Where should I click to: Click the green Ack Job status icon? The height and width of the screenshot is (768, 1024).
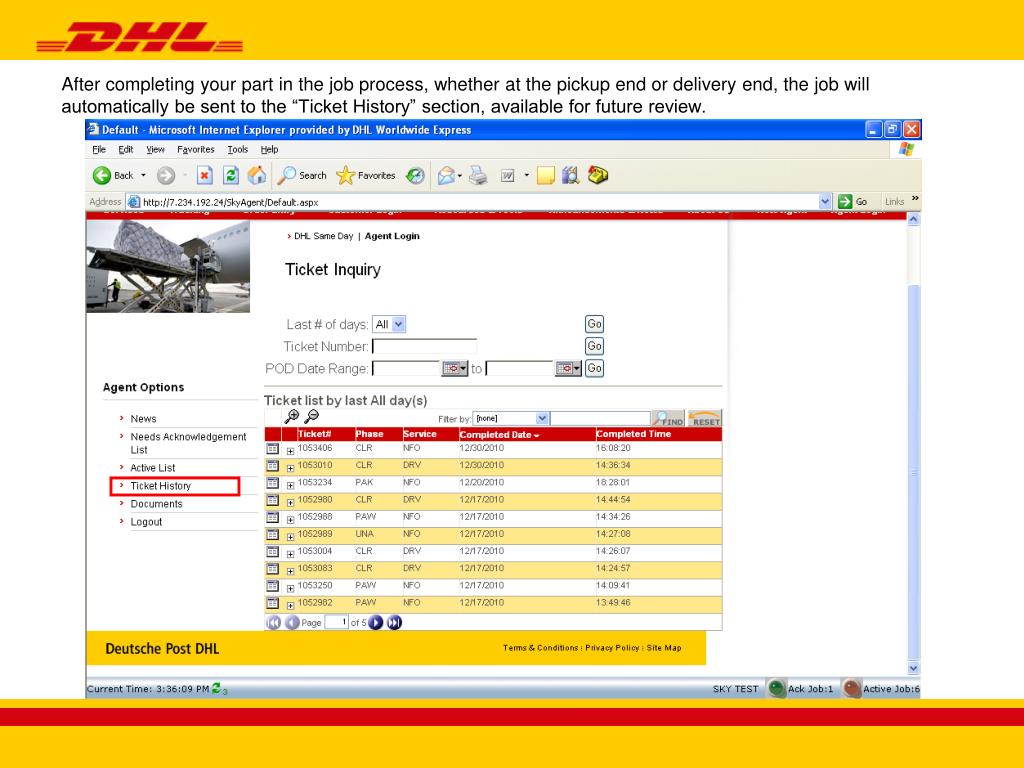(776, 688)
